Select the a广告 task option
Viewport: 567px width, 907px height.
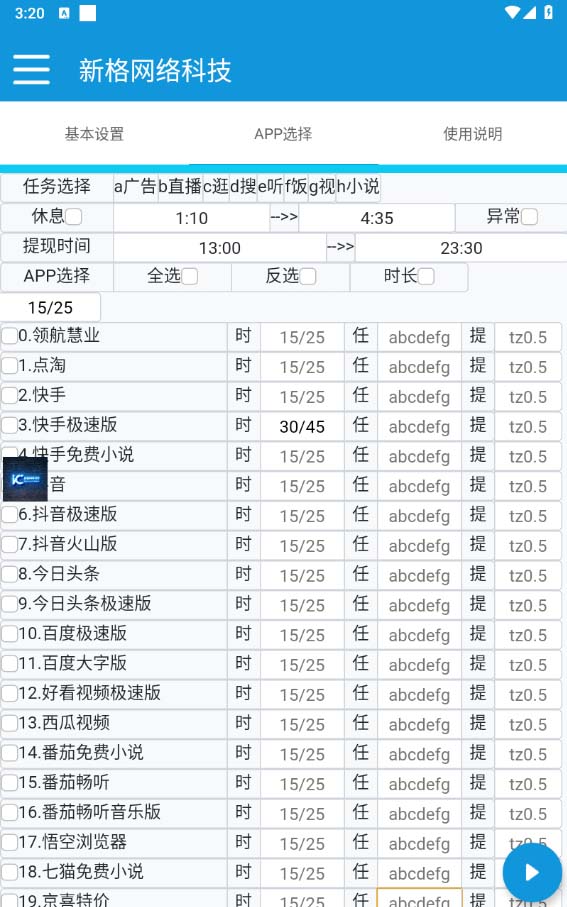tap(135, 187)
